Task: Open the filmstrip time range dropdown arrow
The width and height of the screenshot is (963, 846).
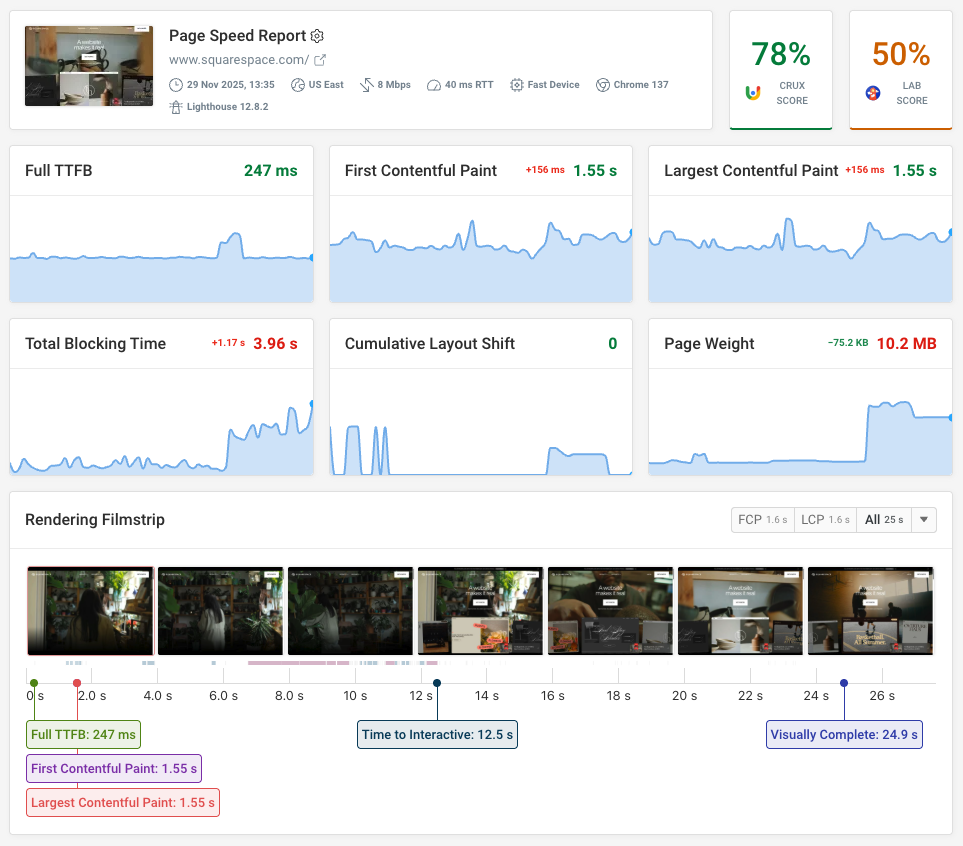Action: tap(922, 519)
